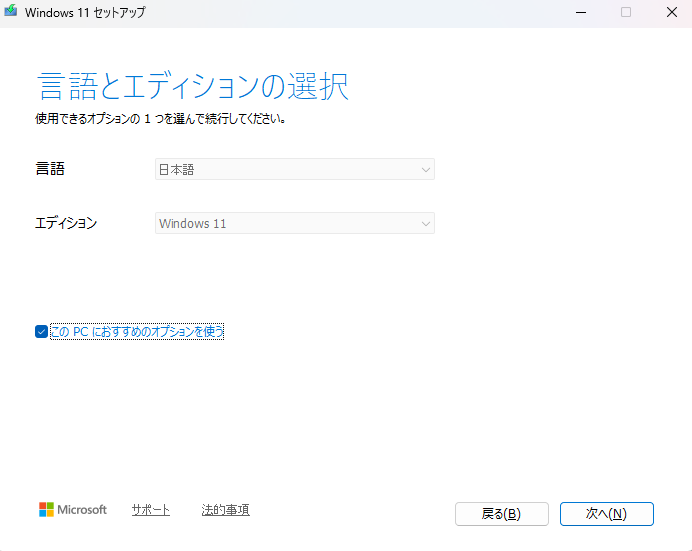
Task: Click the Microsoft wordmark text
Action: [x=82, y=510]
